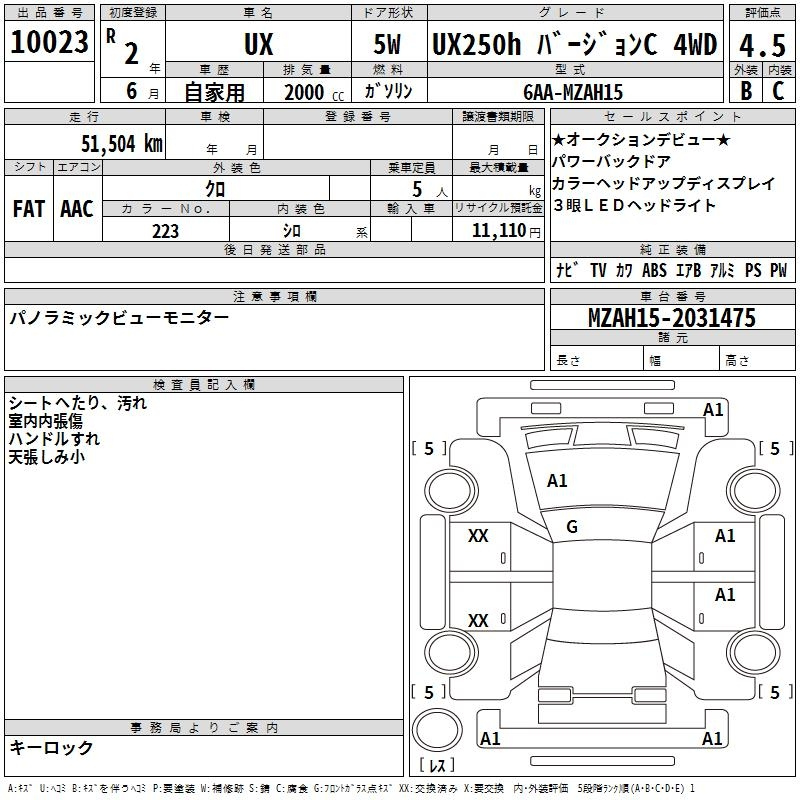Click the air conditioner value AAC
The image size is (800, 800).
click(x=77, y=209)
